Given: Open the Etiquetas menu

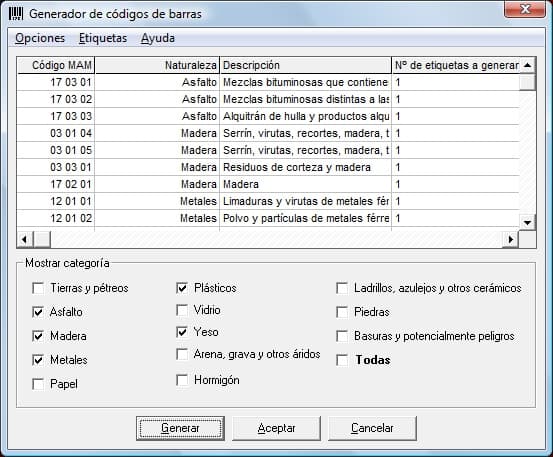Looking at the screenshot, I should [x=103, y=38].
